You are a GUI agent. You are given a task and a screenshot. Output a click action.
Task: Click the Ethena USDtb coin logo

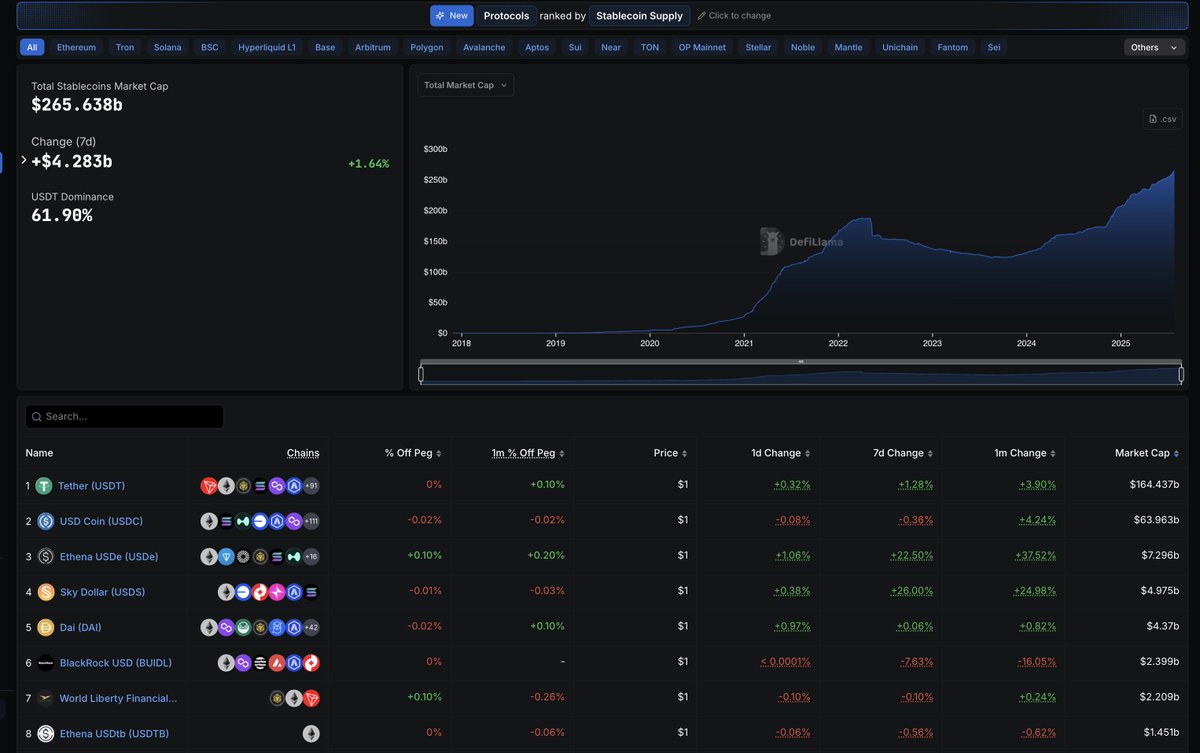[x=45, y=733]
